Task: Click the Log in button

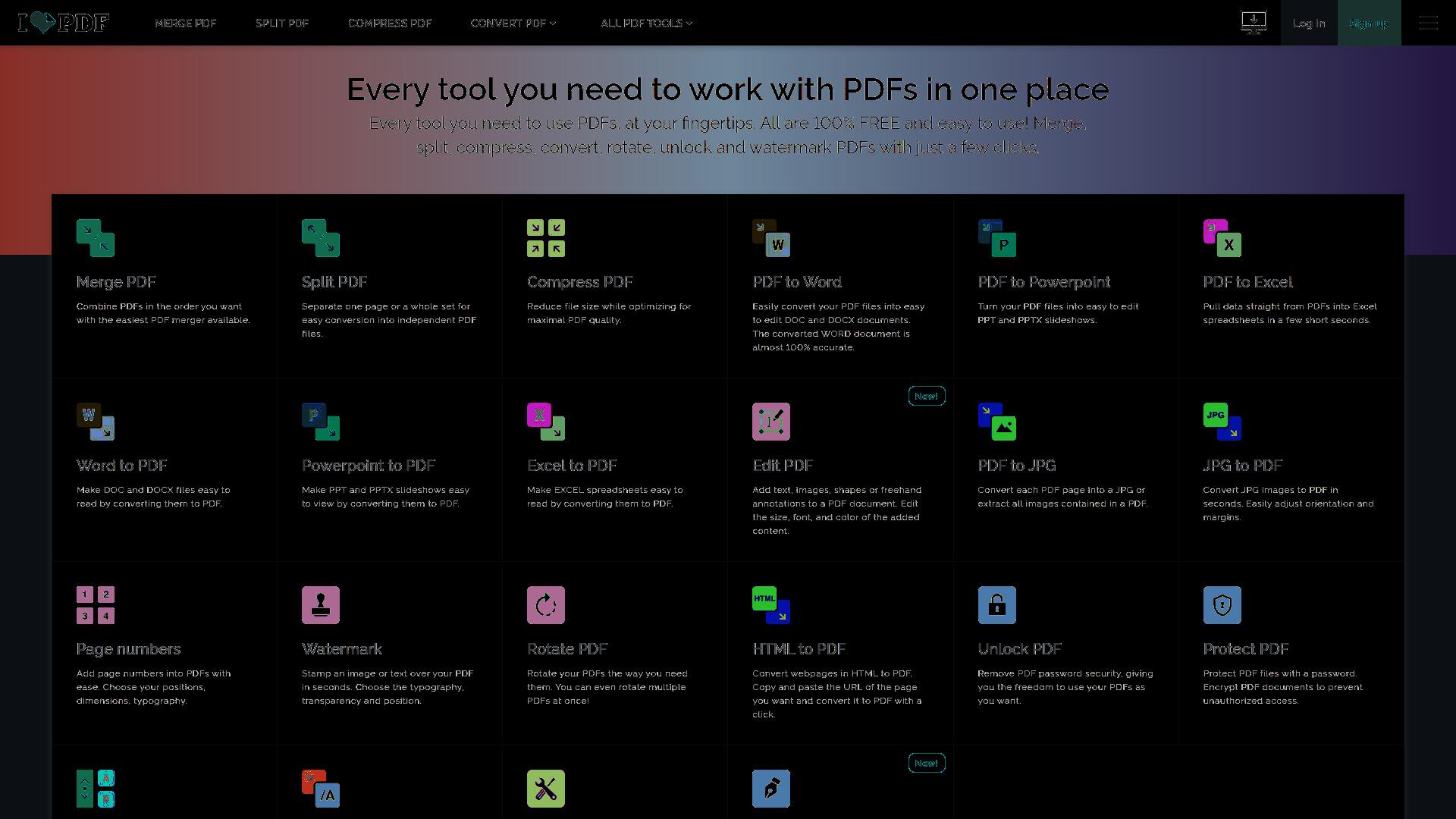Action: (1309, 23)
